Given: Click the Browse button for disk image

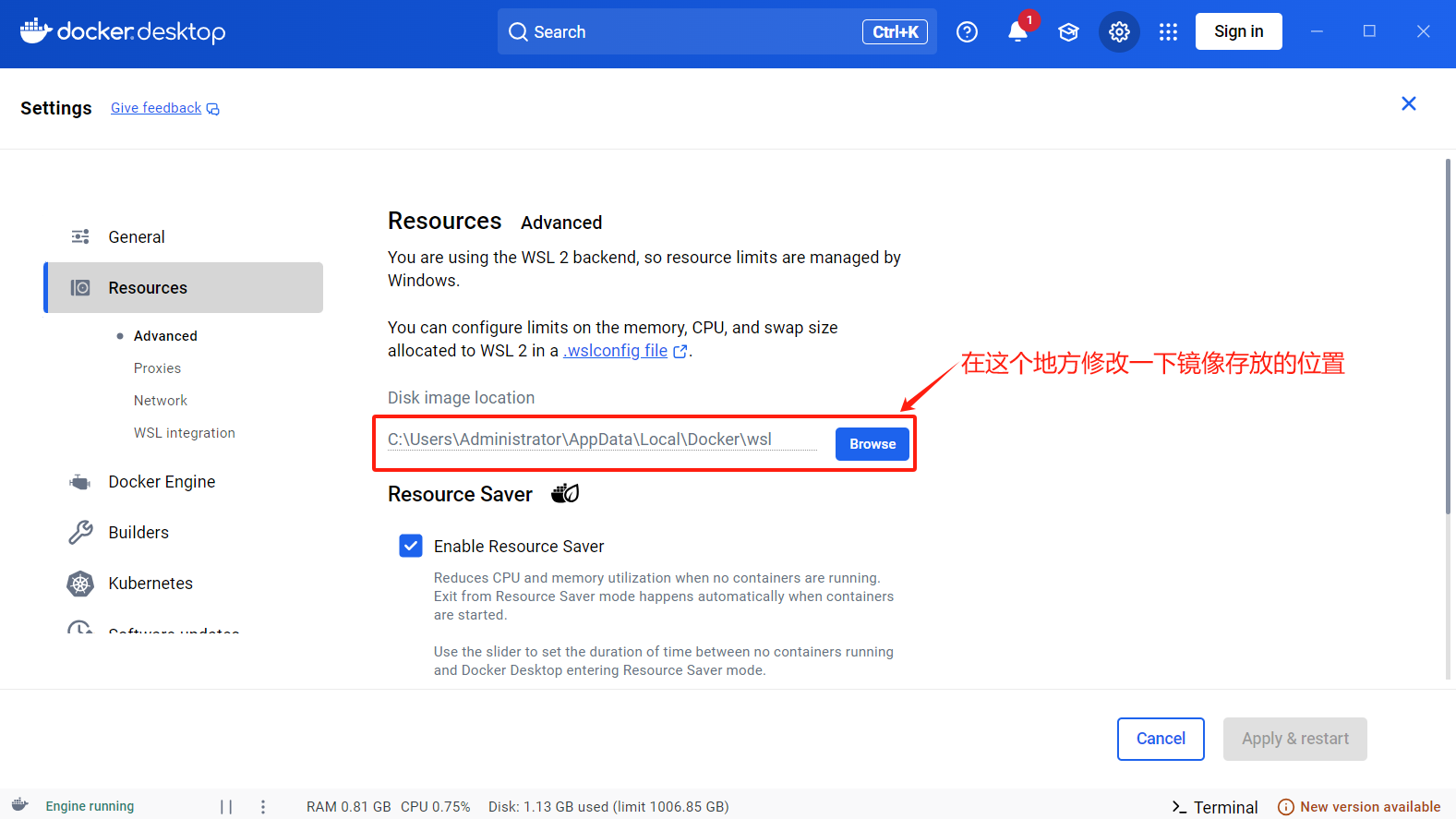Looking at the screenshot, I should (872, 444).
